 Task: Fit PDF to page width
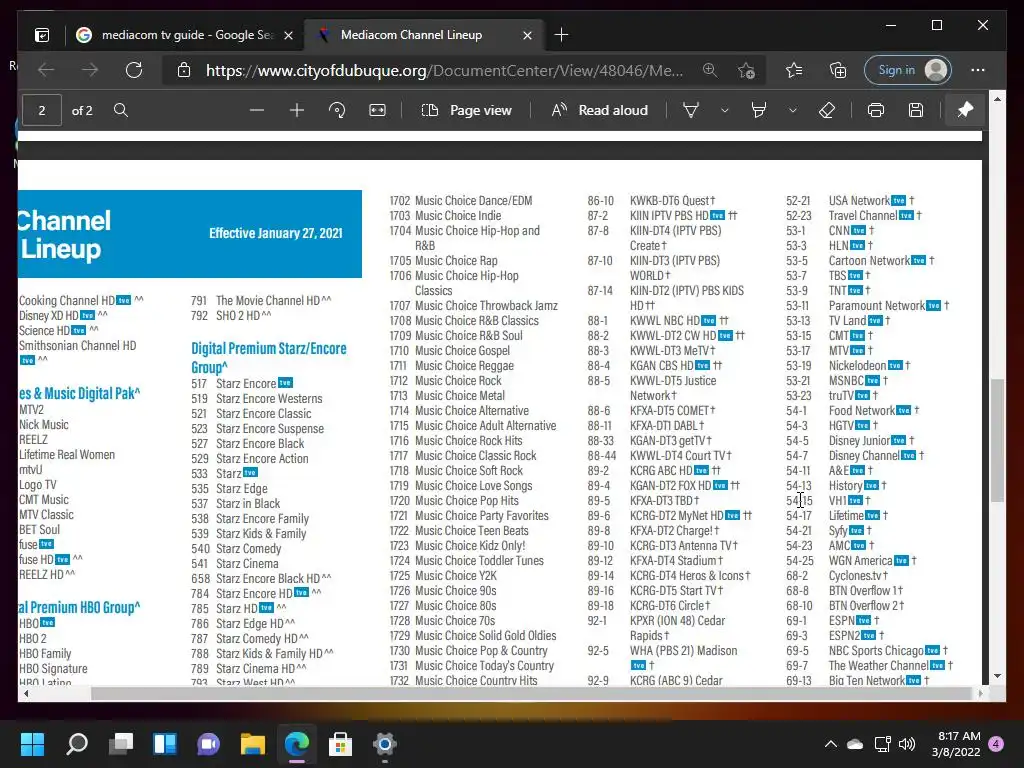point(377,110)
